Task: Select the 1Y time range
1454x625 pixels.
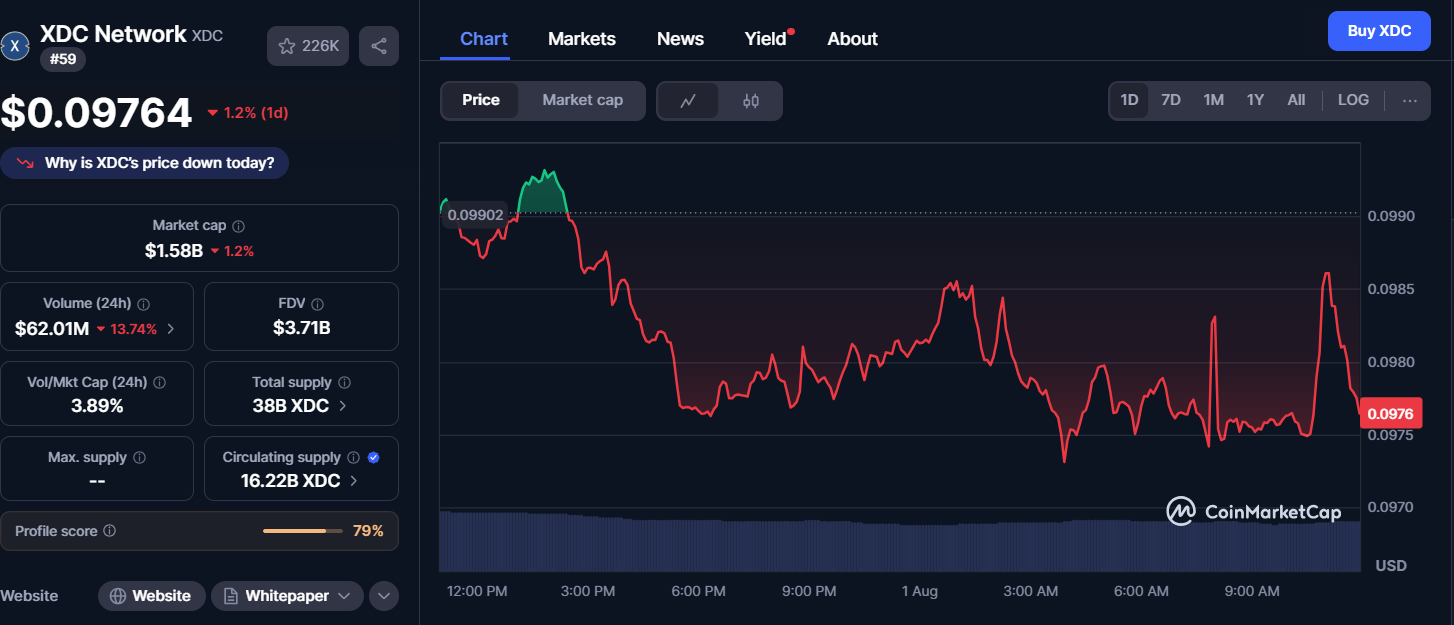Action: click(x=1255, y=100)
